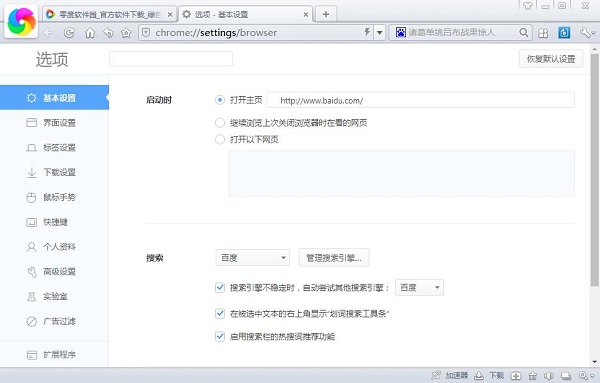The height and width of the screenshot is (383, 600).
Task: Click the home icon in navigation bar
Action: 90,33
